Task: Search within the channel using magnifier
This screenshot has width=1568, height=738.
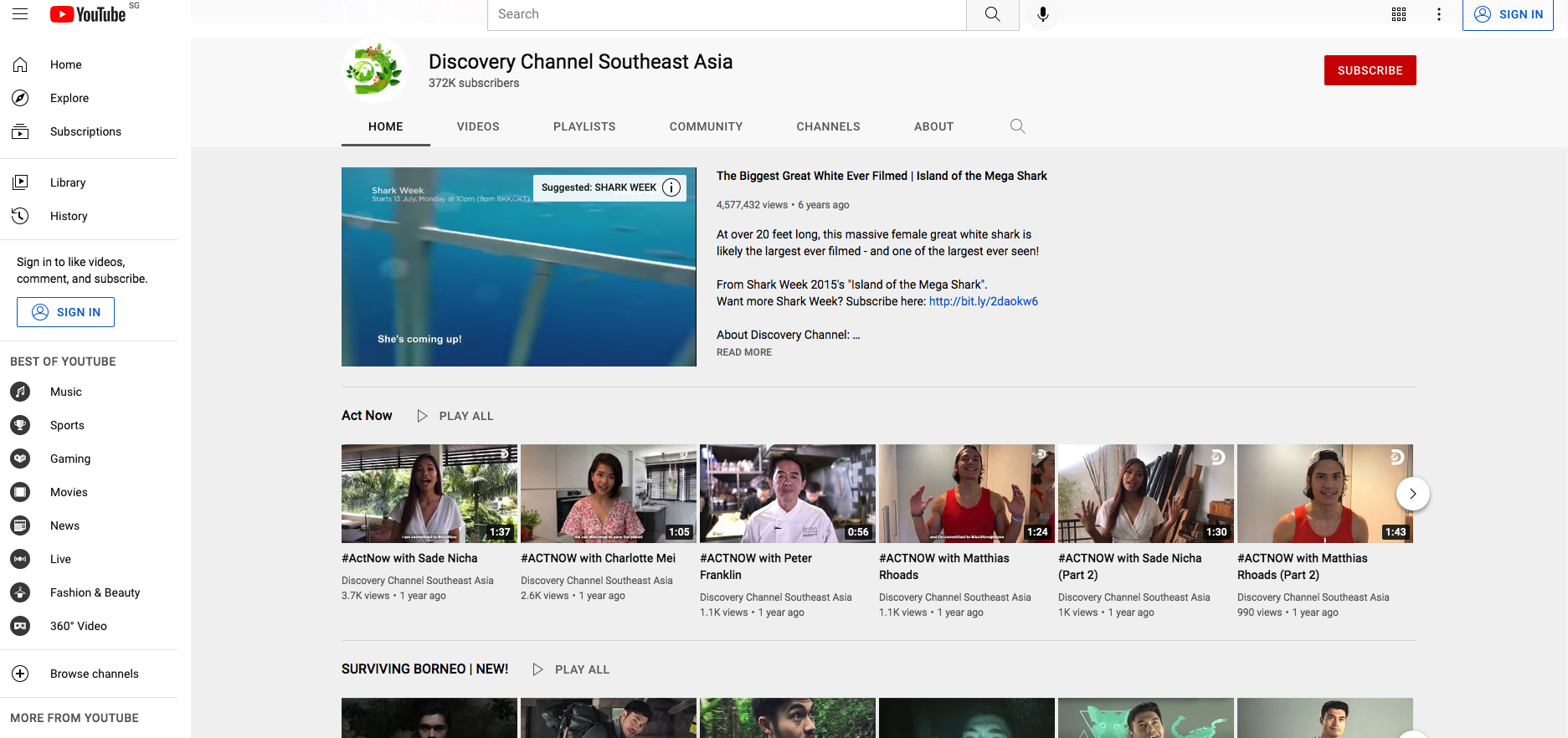Action: [1017, 126]
